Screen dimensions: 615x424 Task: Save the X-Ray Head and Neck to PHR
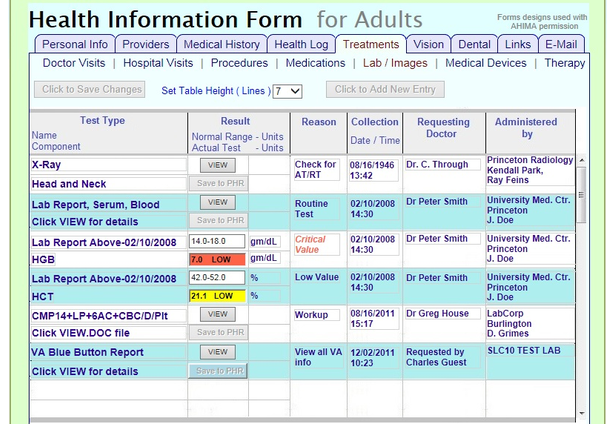pos(218,183)
